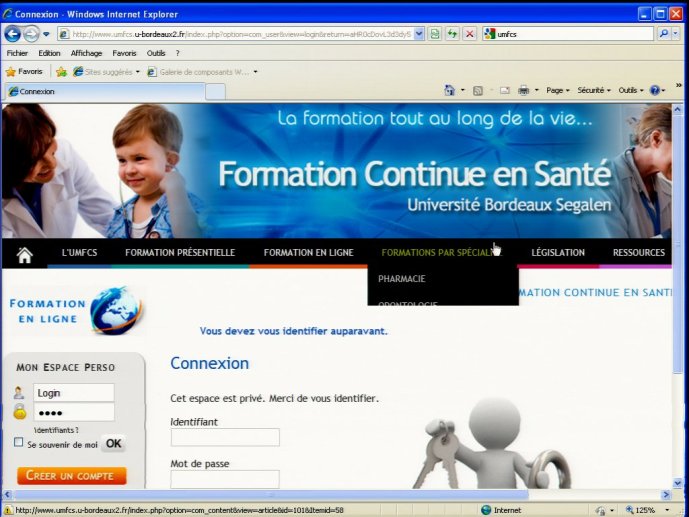Open Formation Présentielle navigation item
The width and height of the screenshot is (689, 517).
(x=180, y=253)
